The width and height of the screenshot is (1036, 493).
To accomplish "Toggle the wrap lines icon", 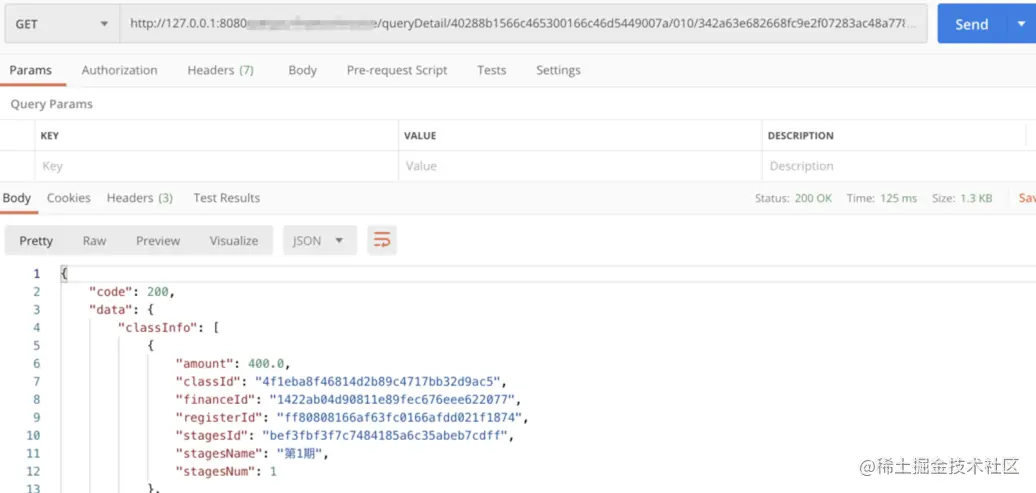I will point(382,240).
